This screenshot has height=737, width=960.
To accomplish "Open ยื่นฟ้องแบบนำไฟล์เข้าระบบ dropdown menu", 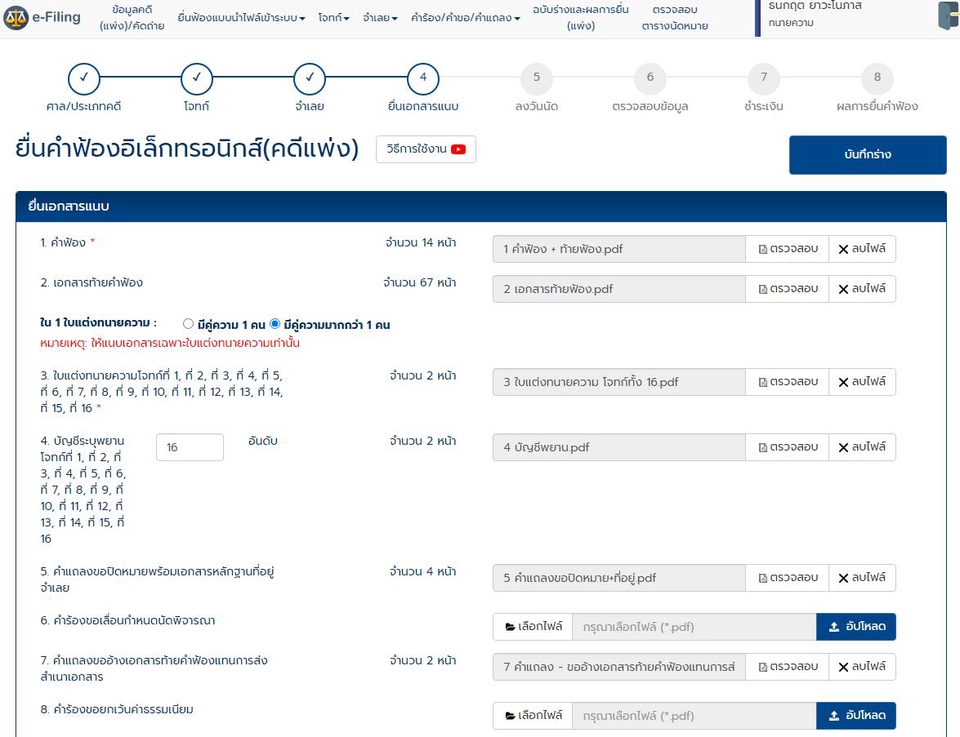I will 241,18.
